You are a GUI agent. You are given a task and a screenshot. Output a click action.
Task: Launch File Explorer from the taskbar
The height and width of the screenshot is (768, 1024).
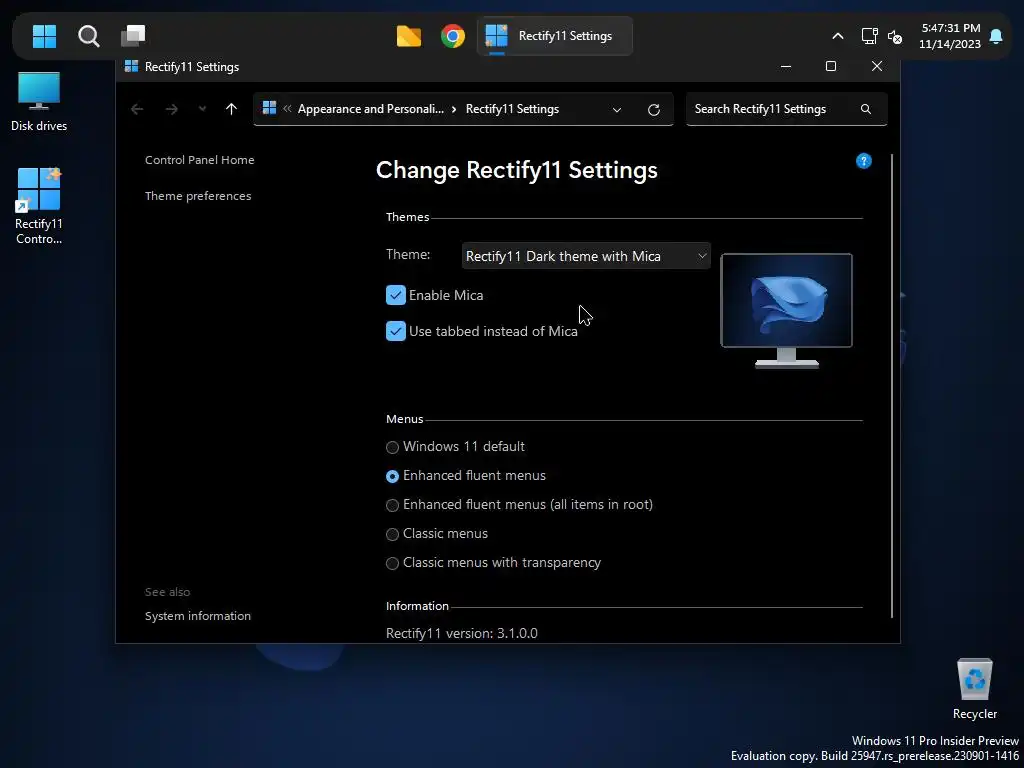(x=409, y=36)
